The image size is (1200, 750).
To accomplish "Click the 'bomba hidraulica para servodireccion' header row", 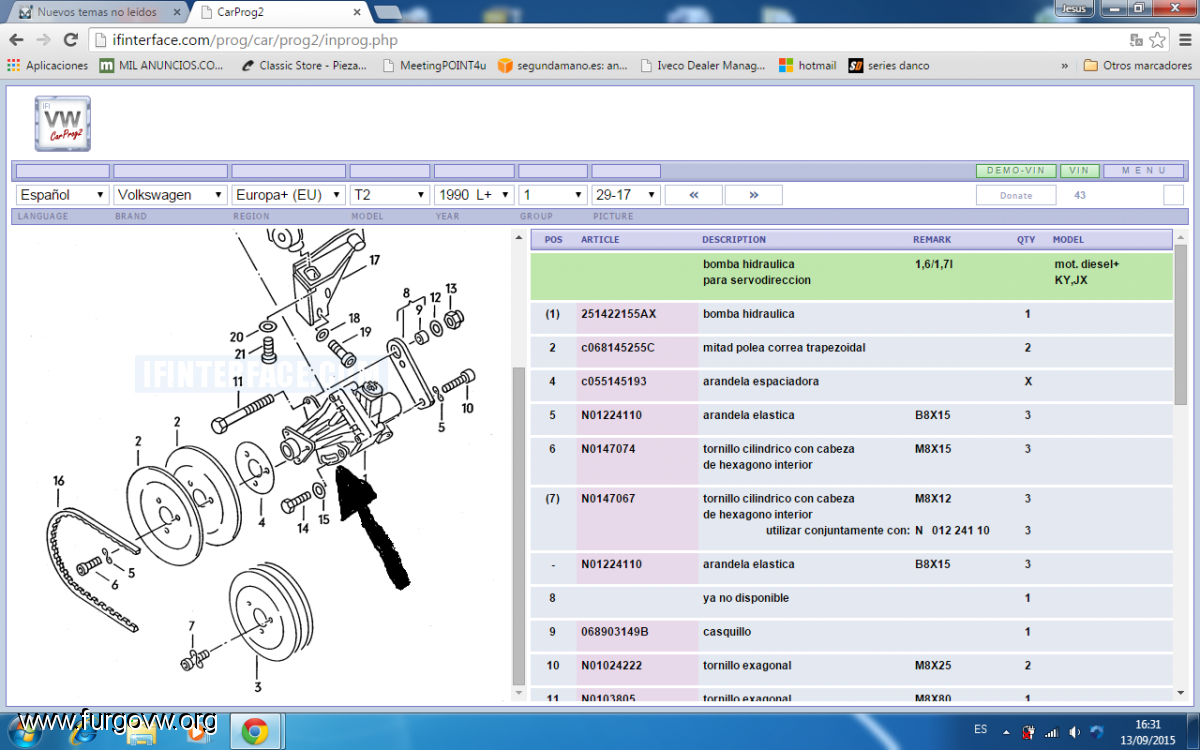I will pyautogui.click(x=851, y=275).
